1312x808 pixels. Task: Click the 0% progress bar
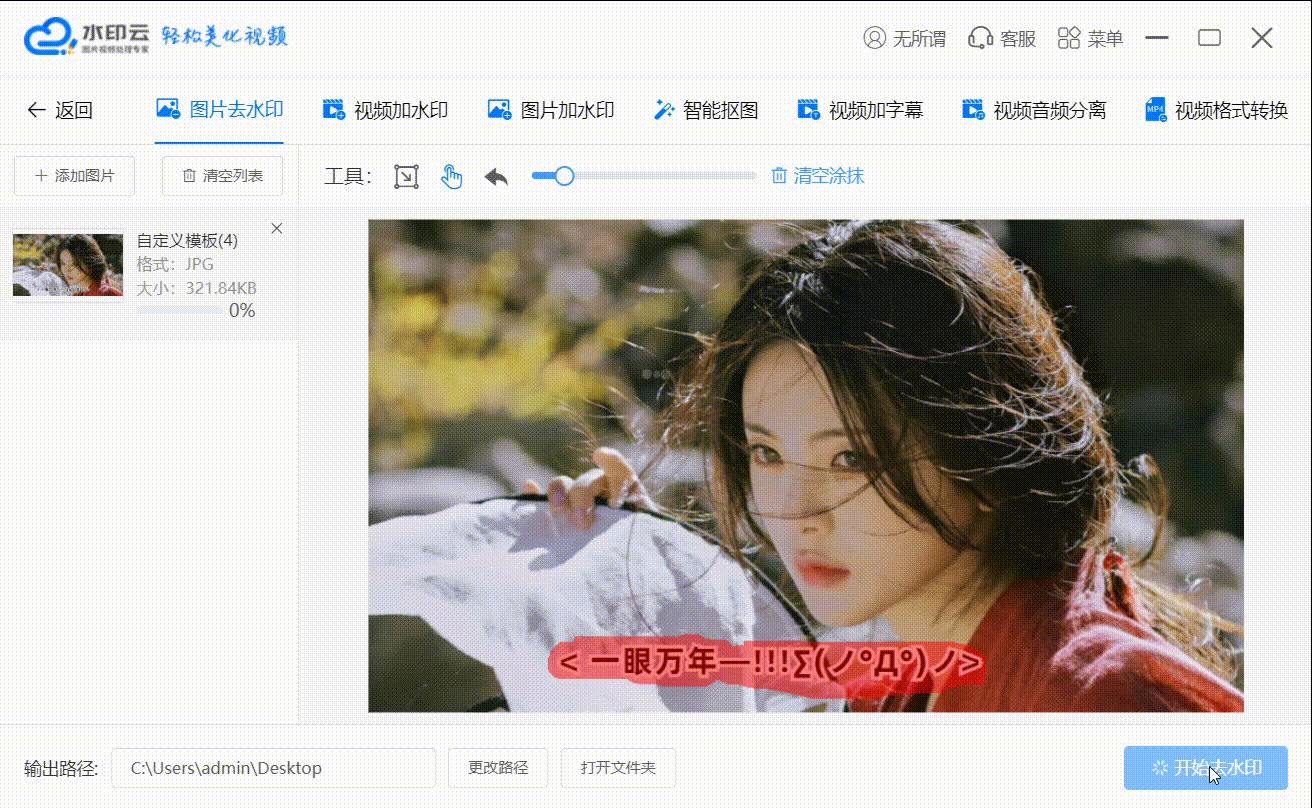pyautogui.click(x=180, y=311)
